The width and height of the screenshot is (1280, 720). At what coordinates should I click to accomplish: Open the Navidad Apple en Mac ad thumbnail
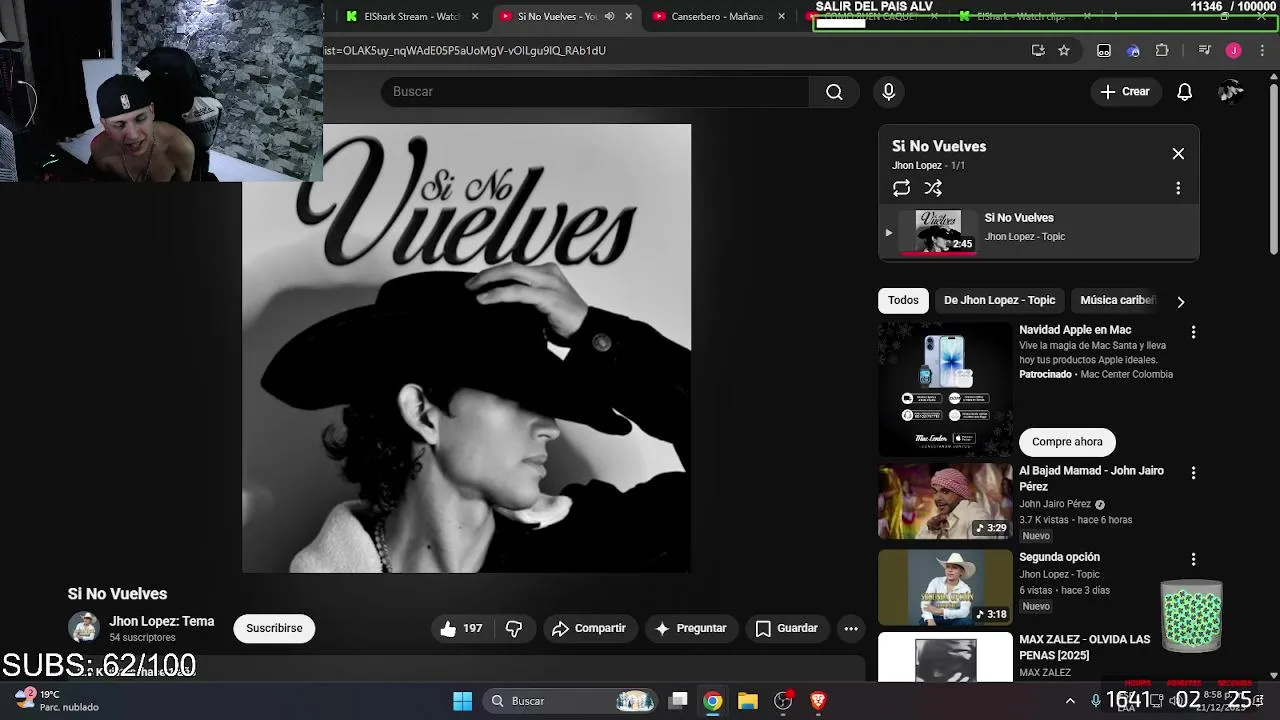pos(945,389)
